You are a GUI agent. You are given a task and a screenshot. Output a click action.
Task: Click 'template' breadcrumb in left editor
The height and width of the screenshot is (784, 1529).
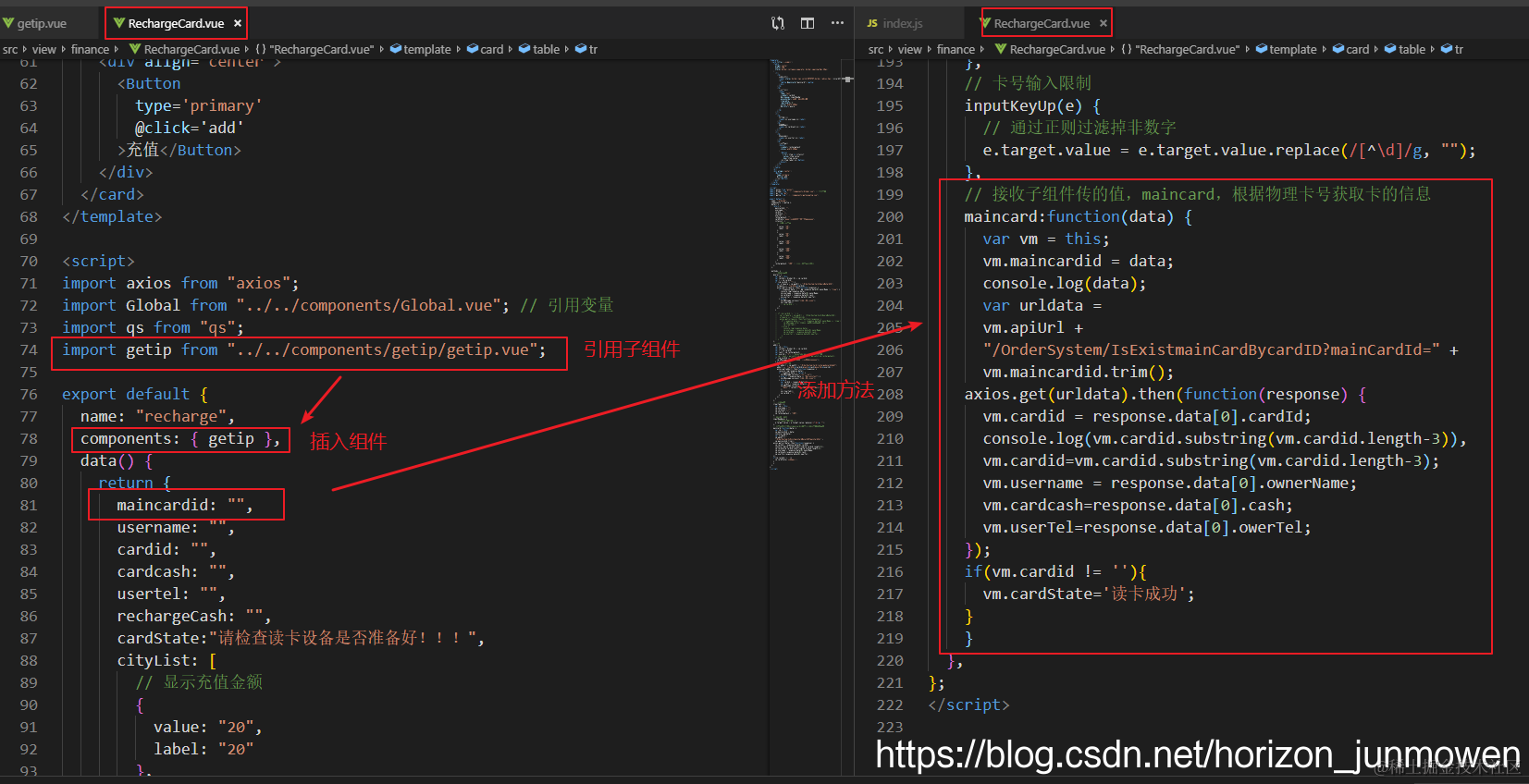(x=427, y=49)
